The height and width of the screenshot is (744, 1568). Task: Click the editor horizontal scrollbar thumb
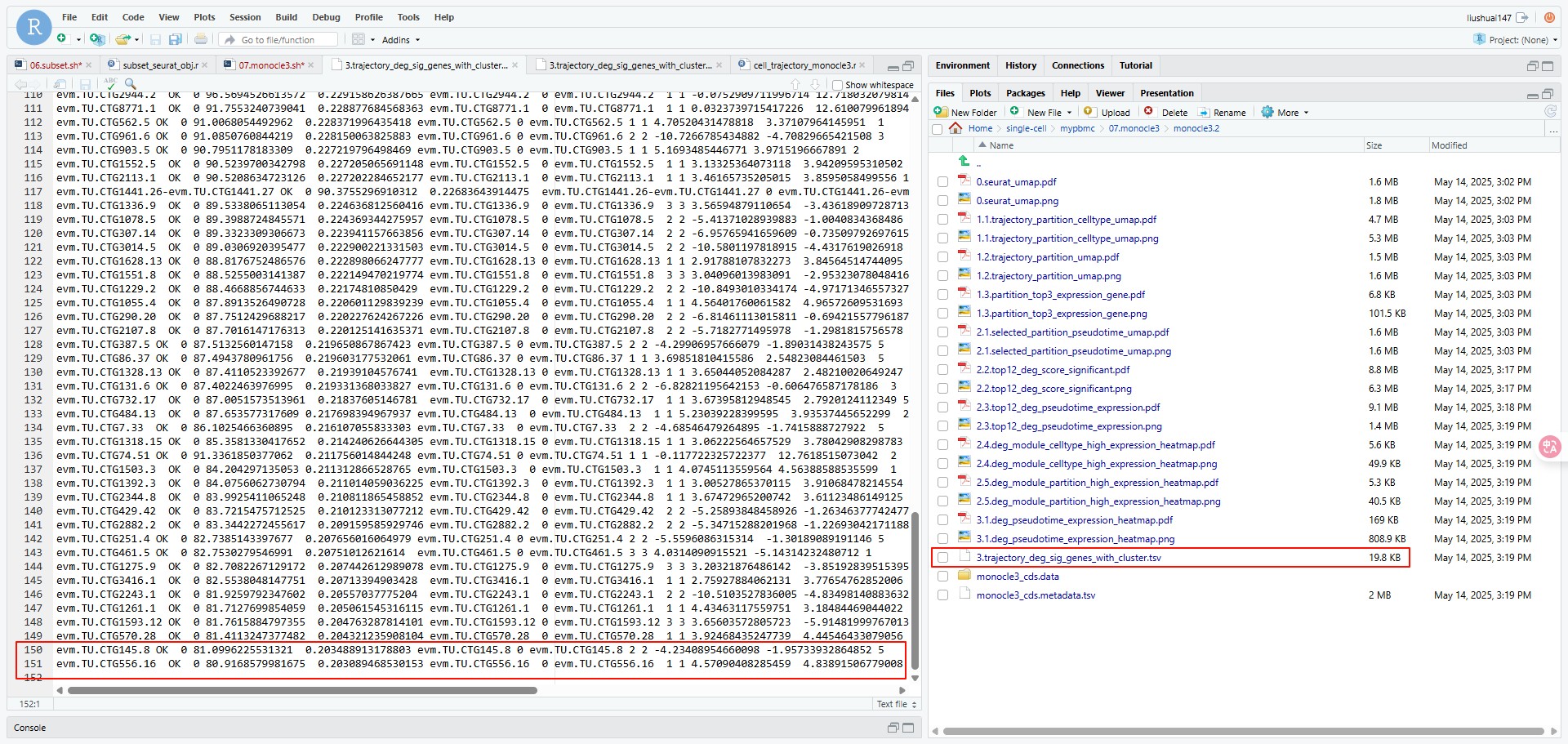(x=302, y=690)
